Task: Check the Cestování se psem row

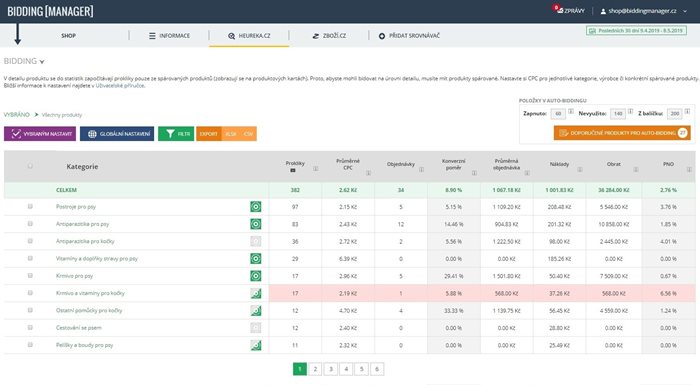Action: point(30,327)
